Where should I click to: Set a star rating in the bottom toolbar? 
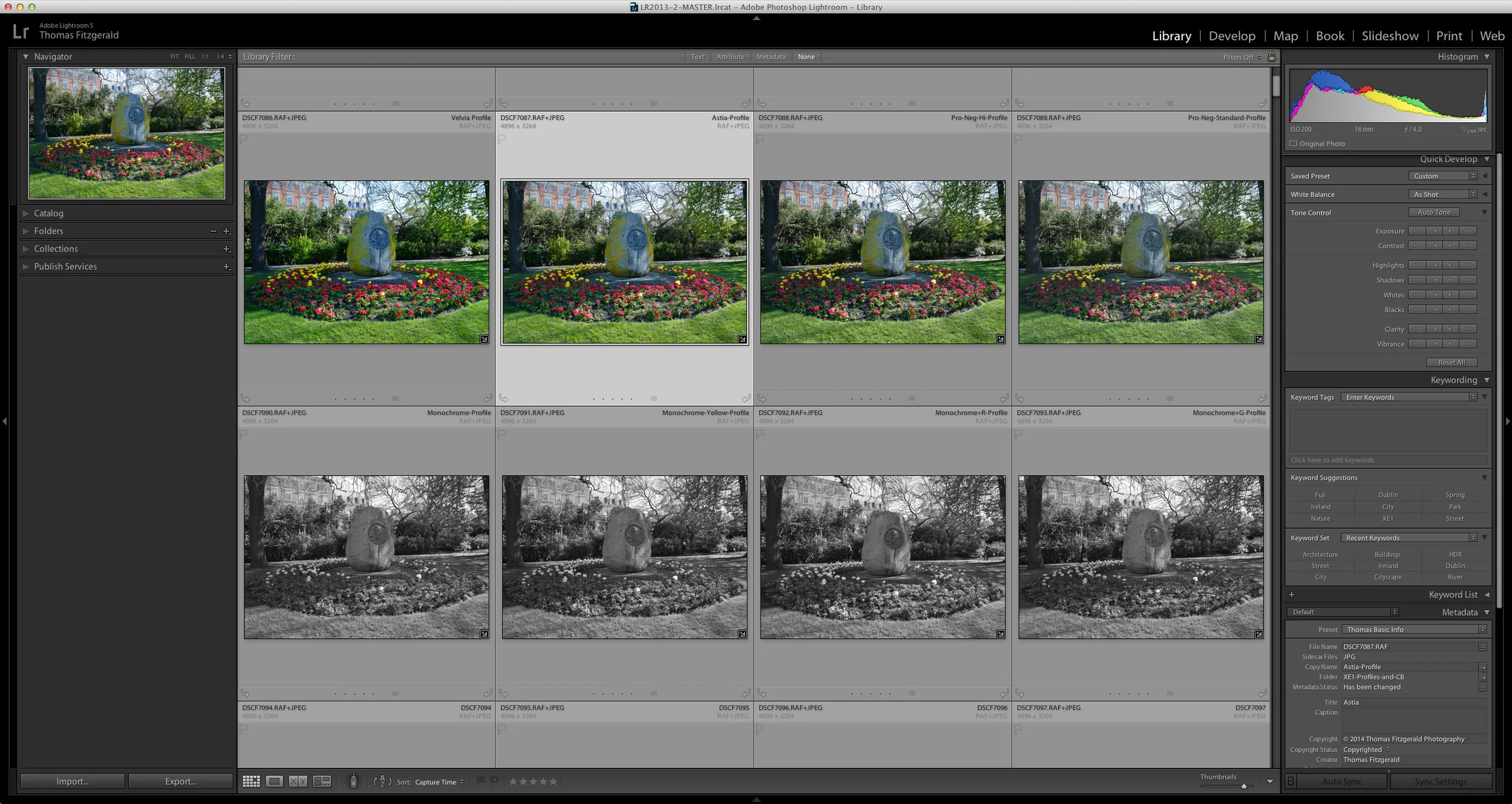532,781
